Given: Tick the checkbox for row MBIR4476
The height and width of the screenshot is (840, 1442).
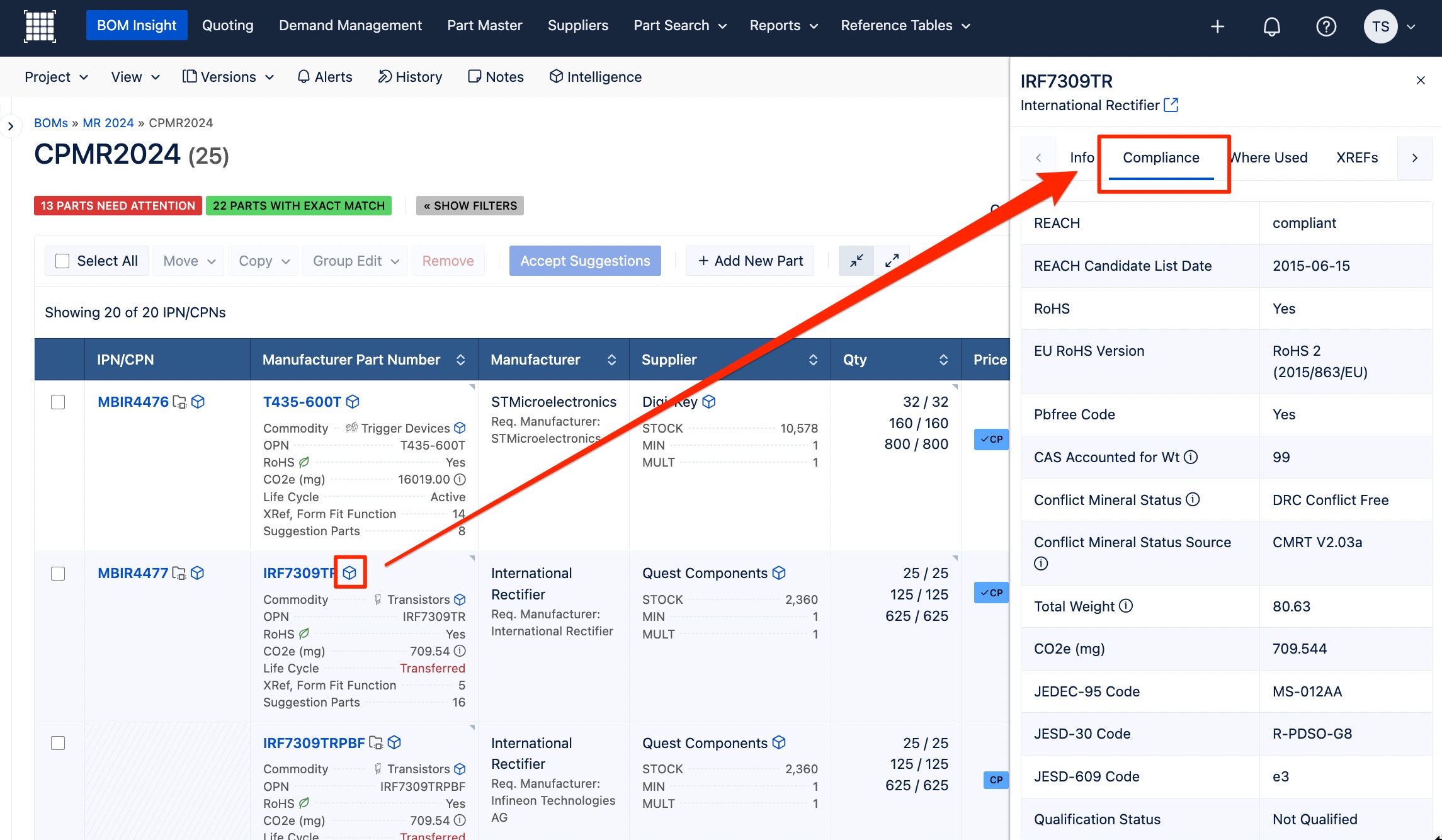Looking at the screenshot, I should tap(58, 402).
